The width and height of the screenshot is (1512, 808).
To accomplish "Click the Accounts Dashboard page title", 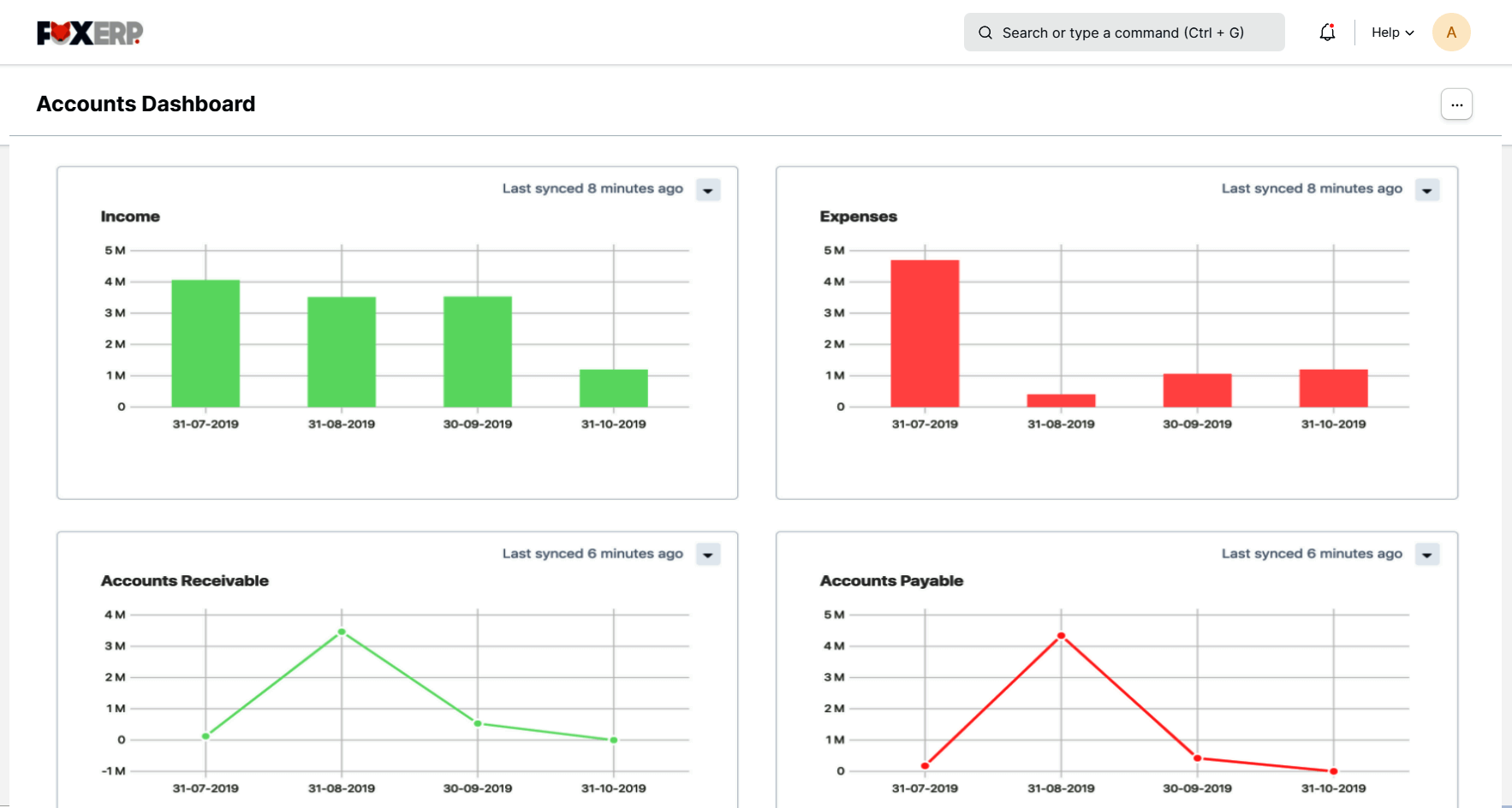I will click(x=146, y=104).
